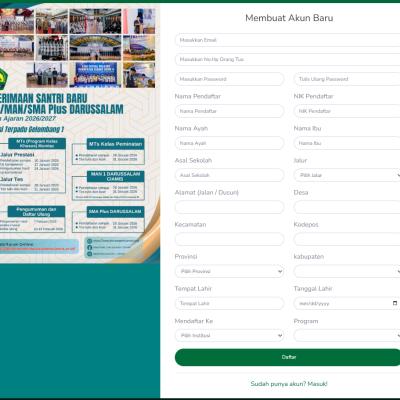Click the NIK Pendaftar input field
This screenshot has height=400, width=400.
point(347,111)
